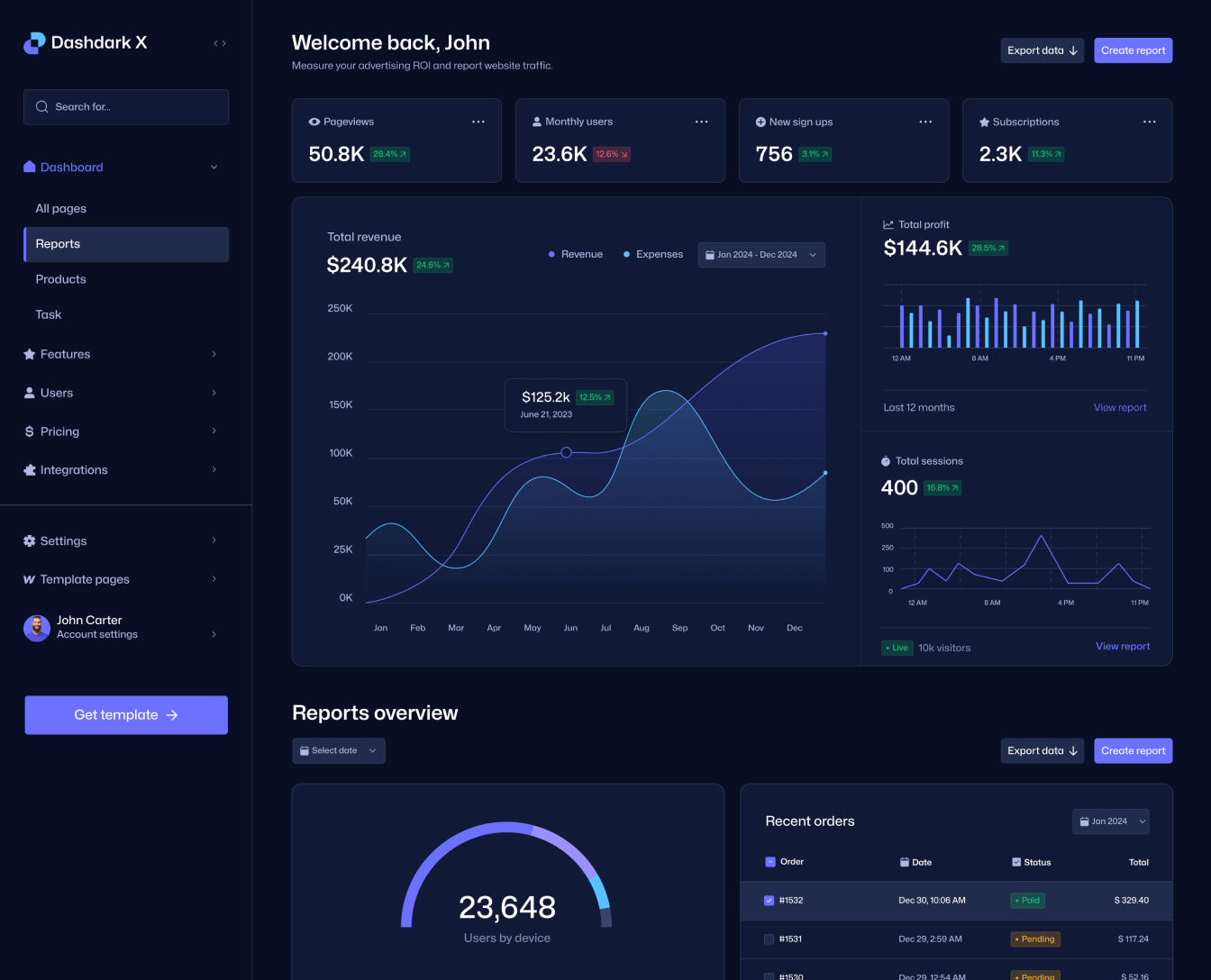Click the search input field

click(126, 106)
